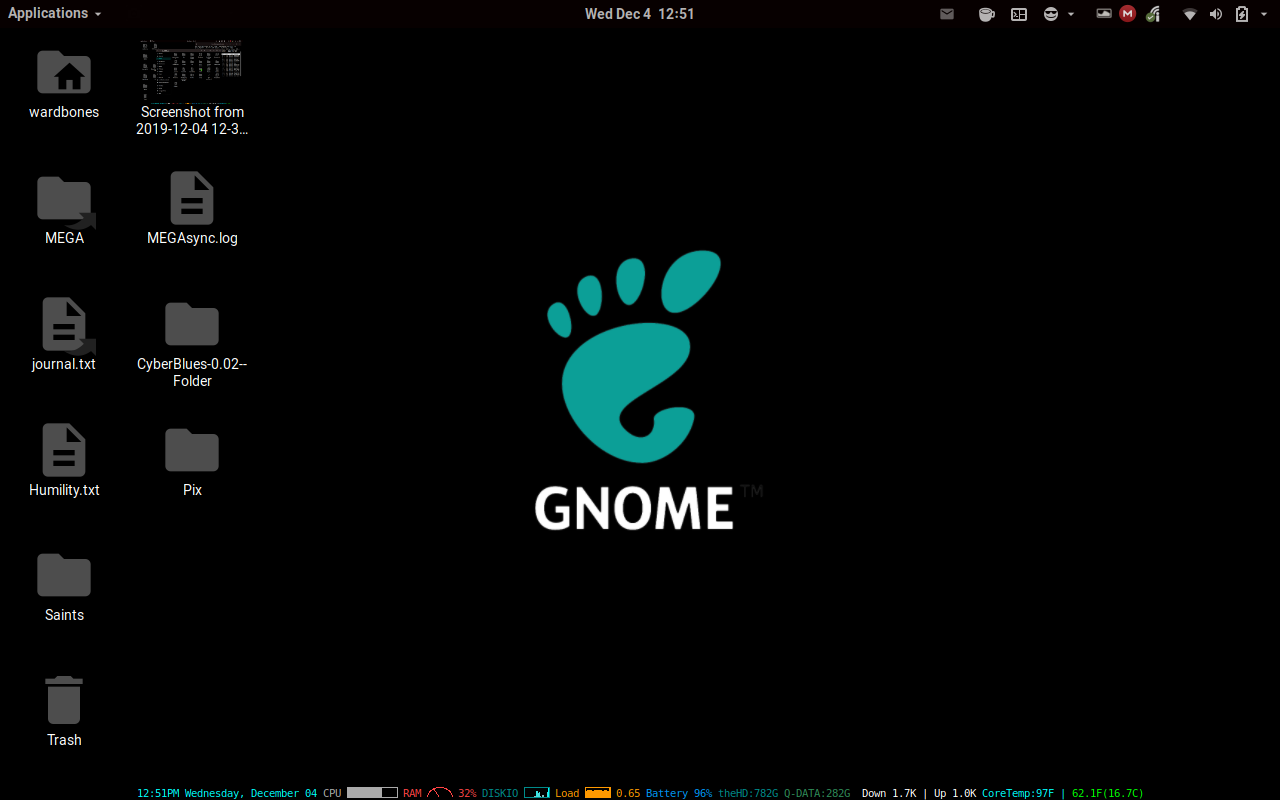Expand the arrow beside the smiley icon
Image resolution: width=1280 pixels, height=800 pixels.
[1071, 14]
